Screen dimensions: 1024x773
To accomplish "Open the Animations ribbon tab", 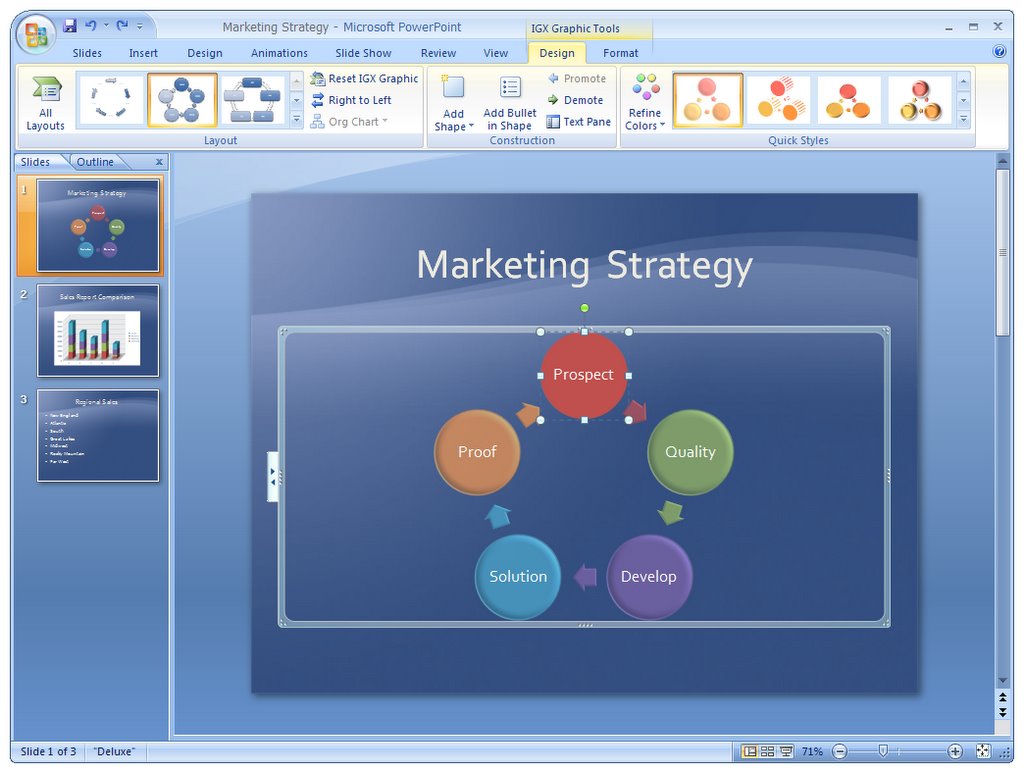I will [x=279, y=53].
